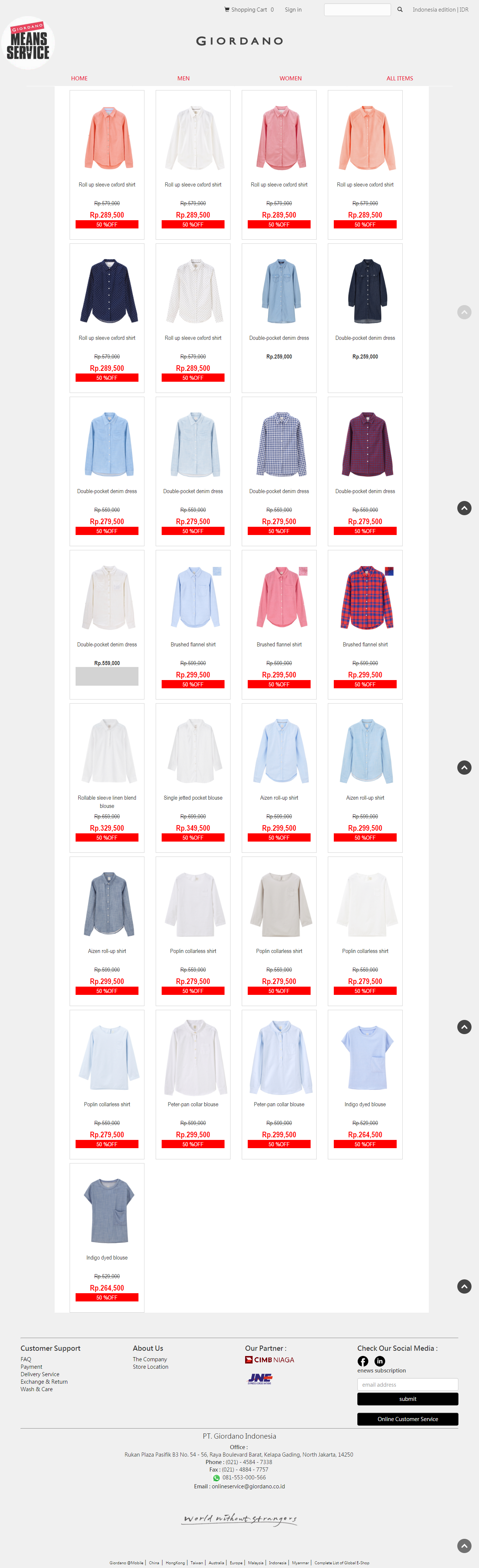Select the pink flannel shirt color swatch
This screenshot has height=1568, width=479.
tap(303, 571)
